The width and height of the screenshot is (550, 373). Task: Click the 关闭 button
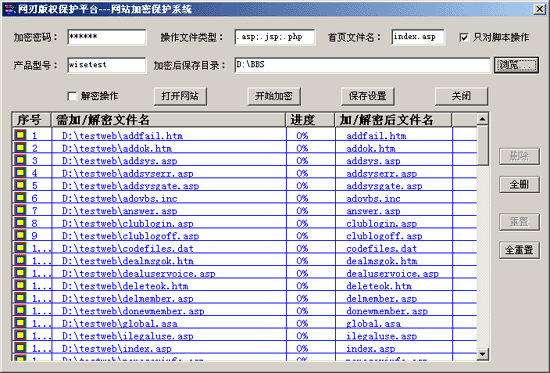[x=461, y=96]
